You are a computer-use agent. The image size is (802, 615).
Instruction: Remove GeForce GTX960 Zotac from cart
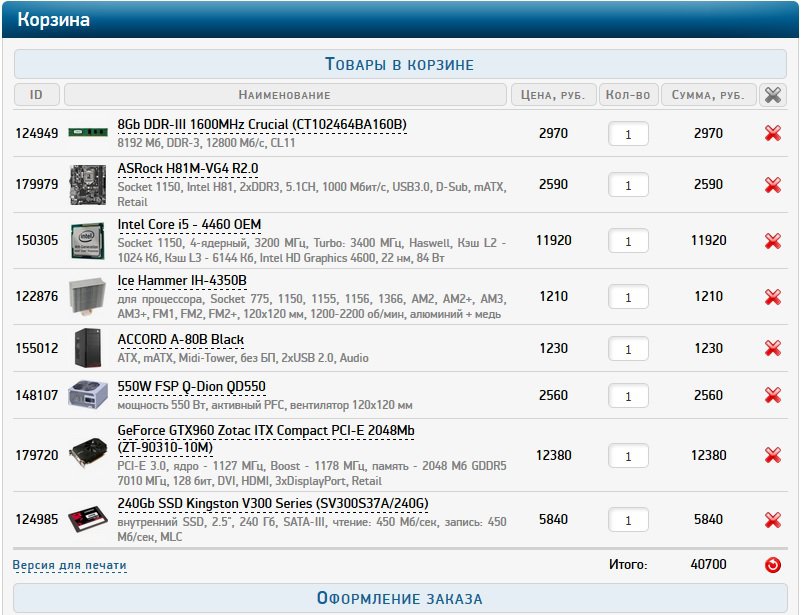[x=772, y=455]
